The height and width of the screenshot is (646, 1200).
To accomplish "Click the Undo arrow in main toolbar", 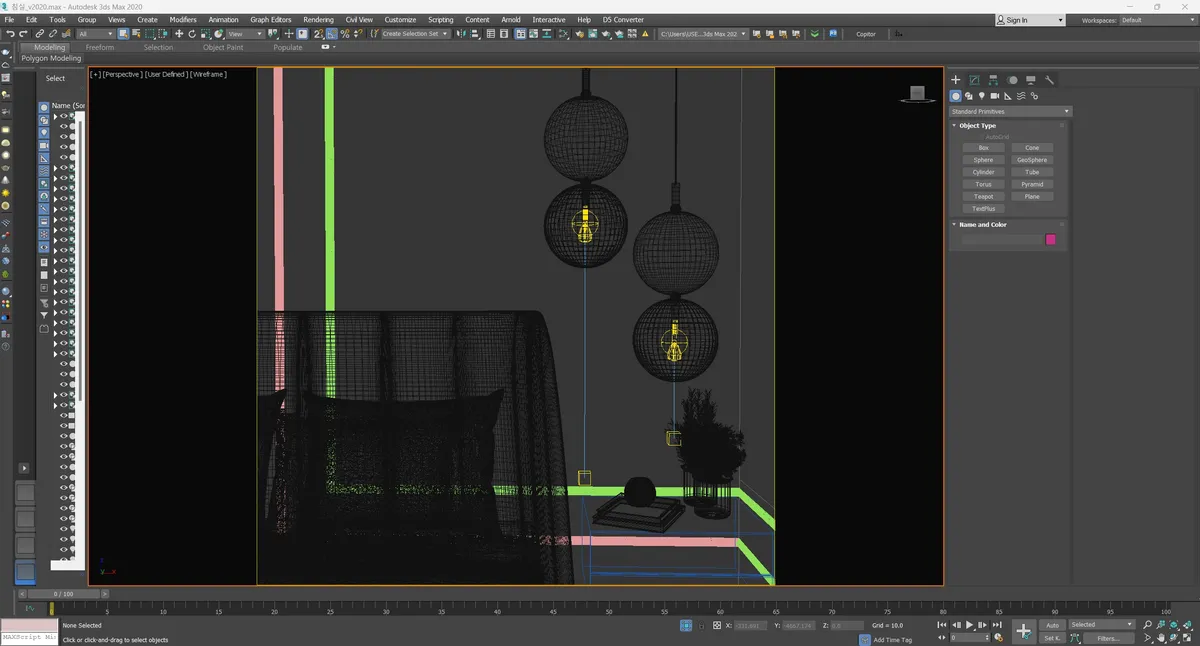I will coord(10,34).
